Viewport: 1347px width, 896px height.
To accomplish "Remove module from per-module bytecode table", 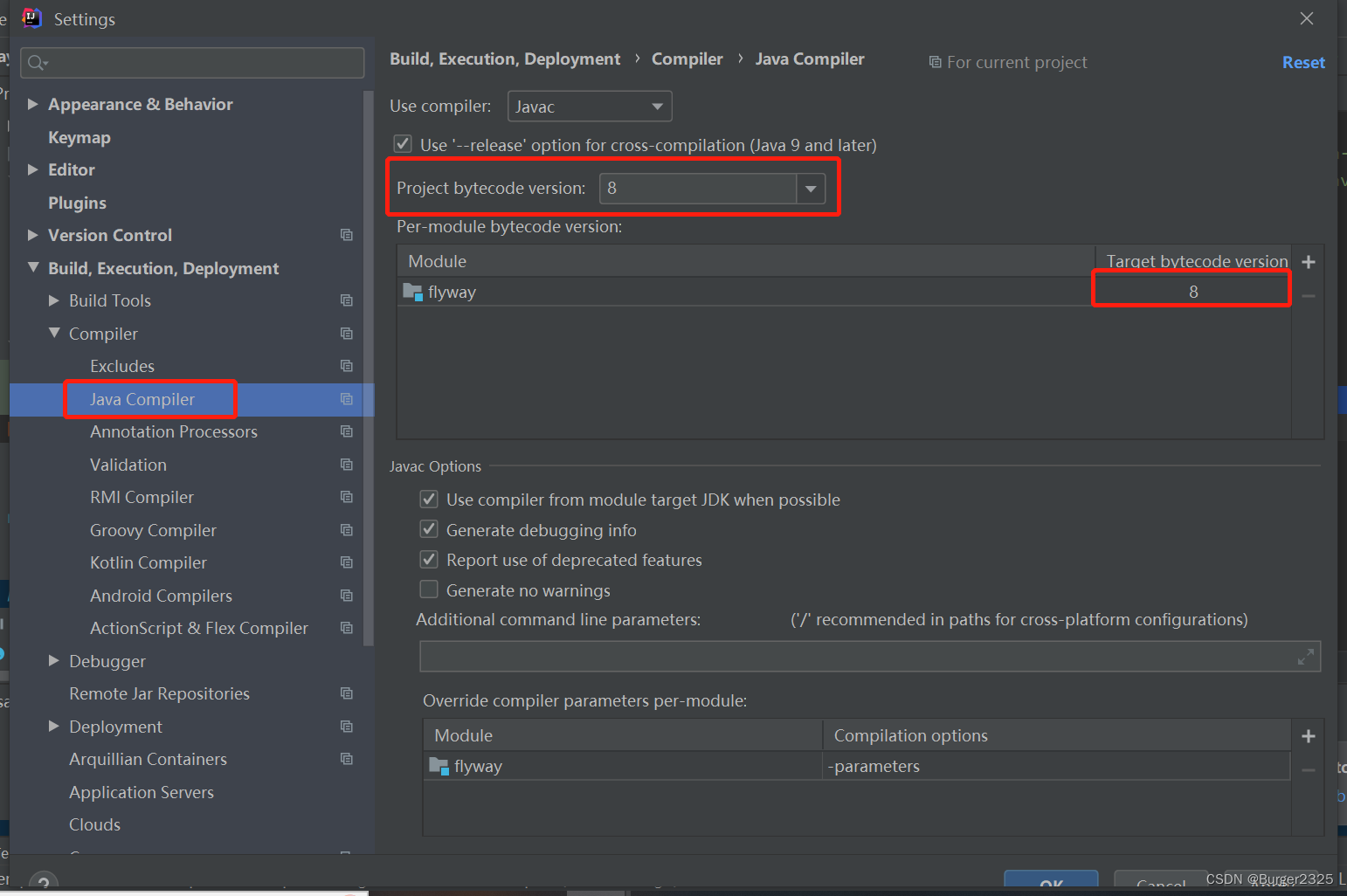I will pos(1309,296).
